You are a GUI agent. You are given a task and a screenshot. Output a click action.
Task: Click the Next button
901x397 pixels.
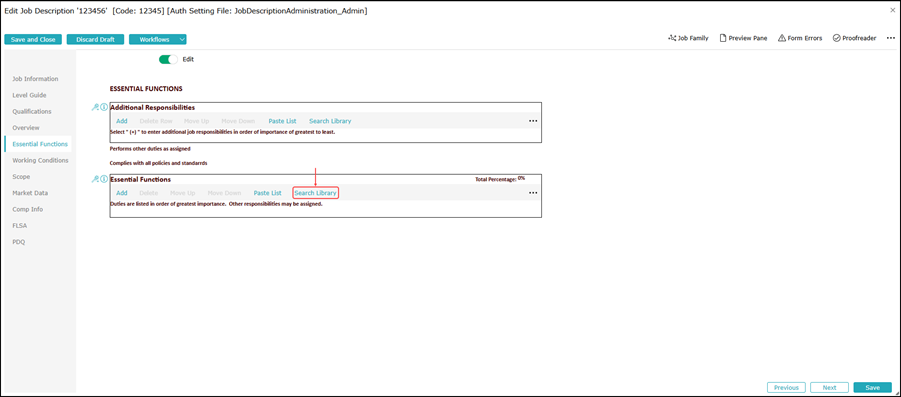coord(829,387)
